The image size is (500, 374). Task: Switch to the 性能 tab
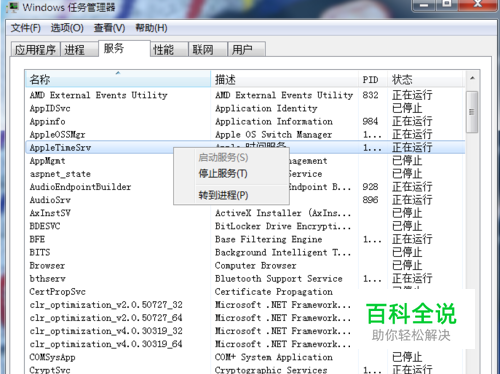click(169, 50)
